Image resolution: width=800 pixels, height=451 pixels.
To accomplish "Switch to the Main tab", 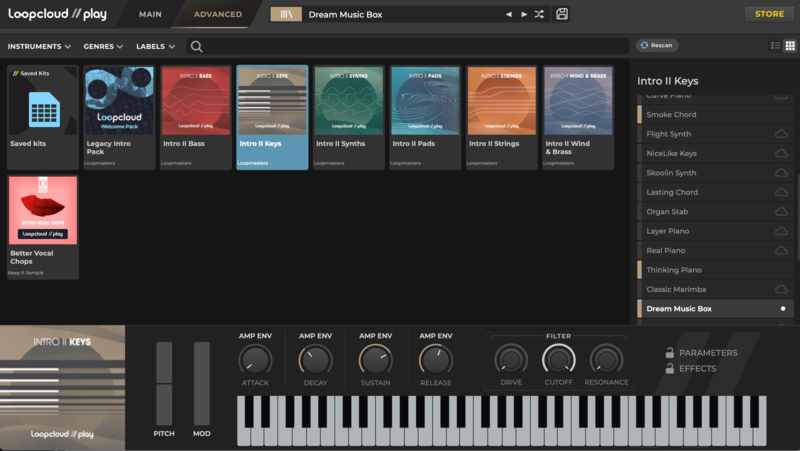I will (x=150, y=14).
